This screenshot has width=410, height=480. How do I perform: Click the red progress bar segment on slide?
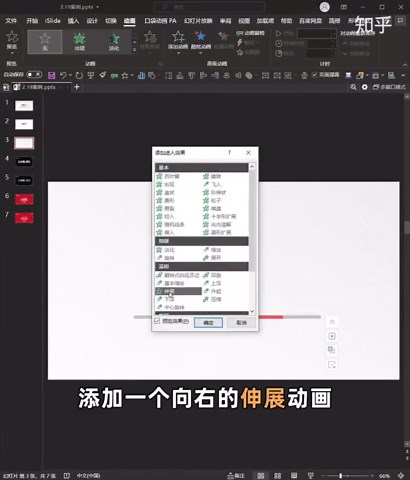[x=271, y=317]
